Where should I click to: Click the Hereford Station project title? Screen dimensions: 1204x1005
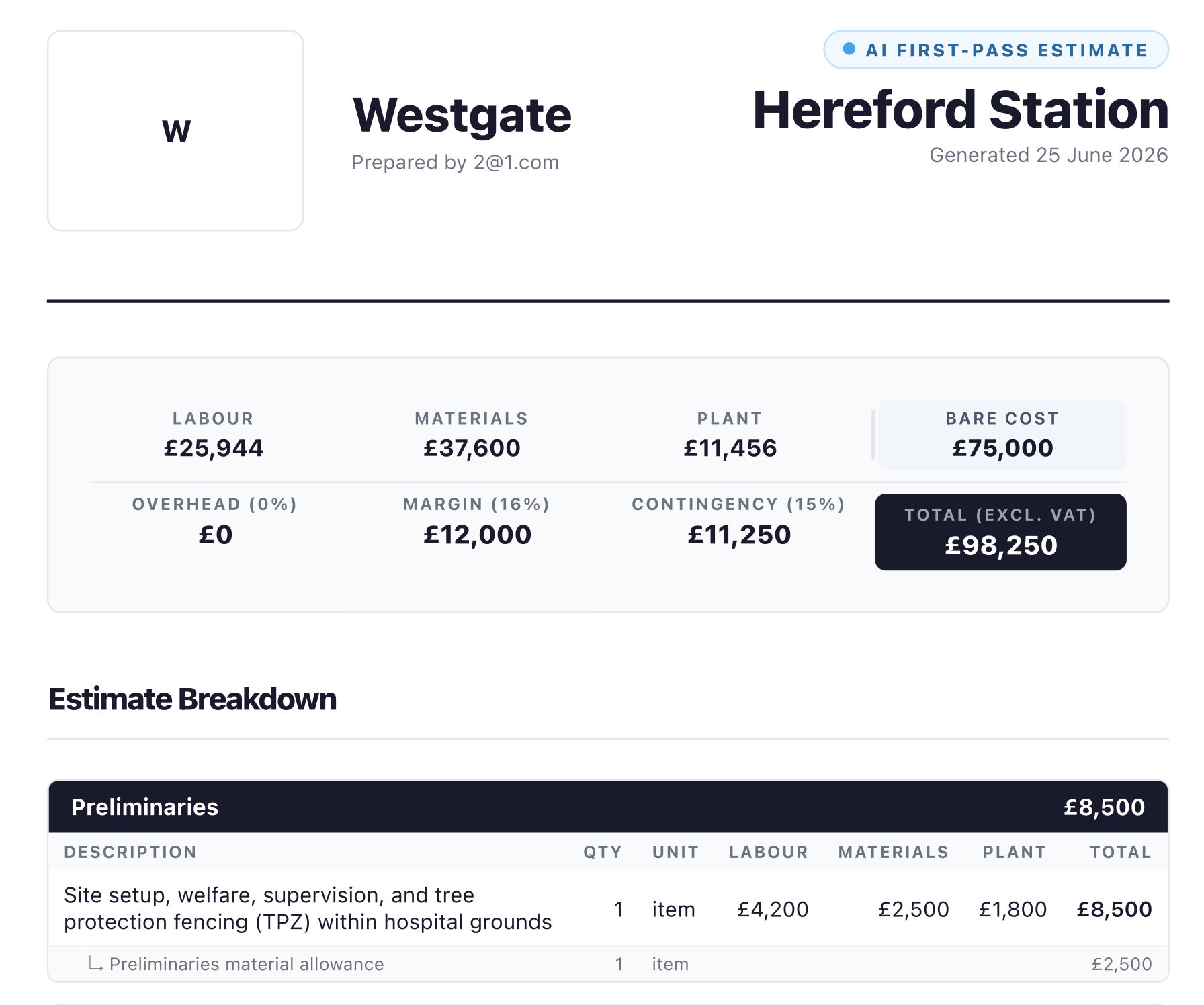[x=961, y=110]
